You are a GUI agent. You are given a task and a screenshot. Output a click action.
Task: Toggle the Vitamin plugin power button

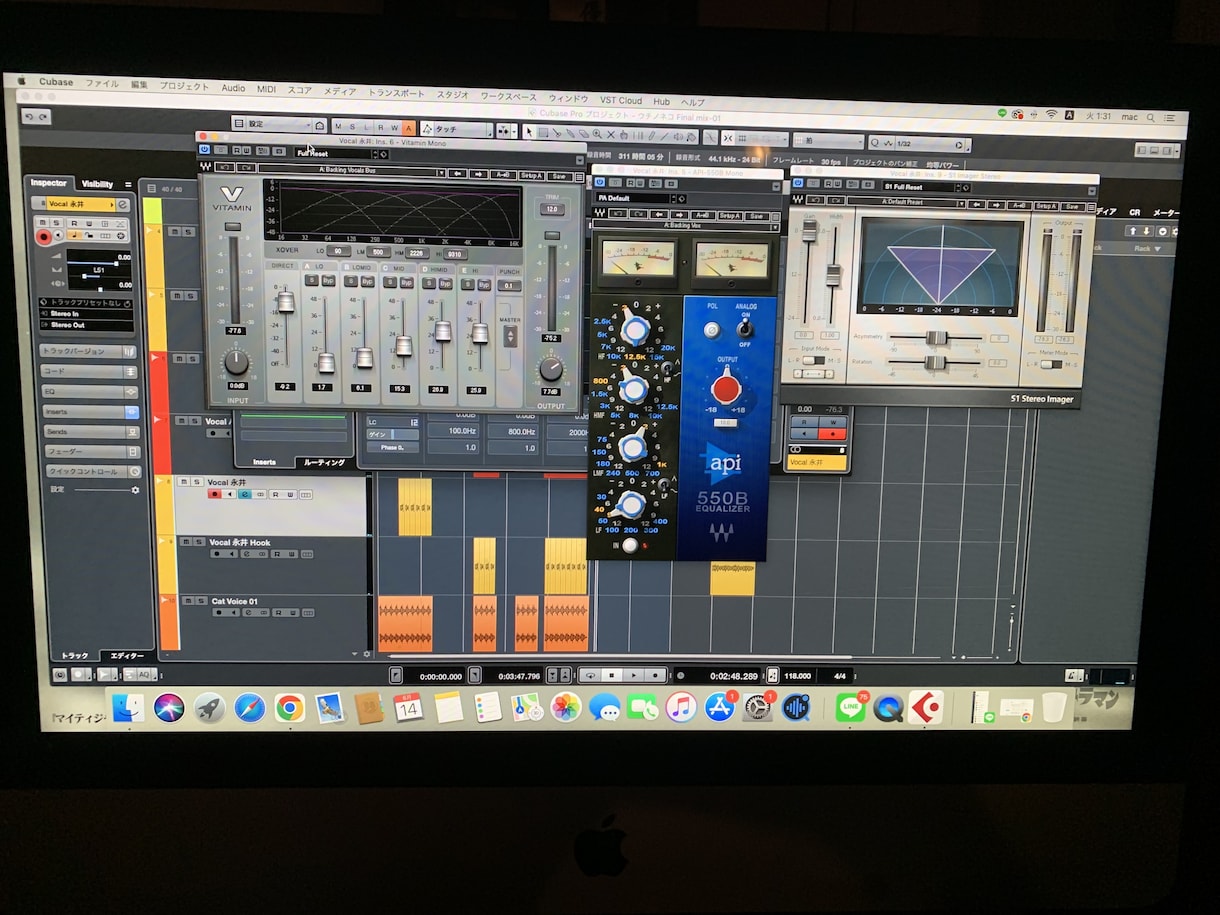(206, 151)
